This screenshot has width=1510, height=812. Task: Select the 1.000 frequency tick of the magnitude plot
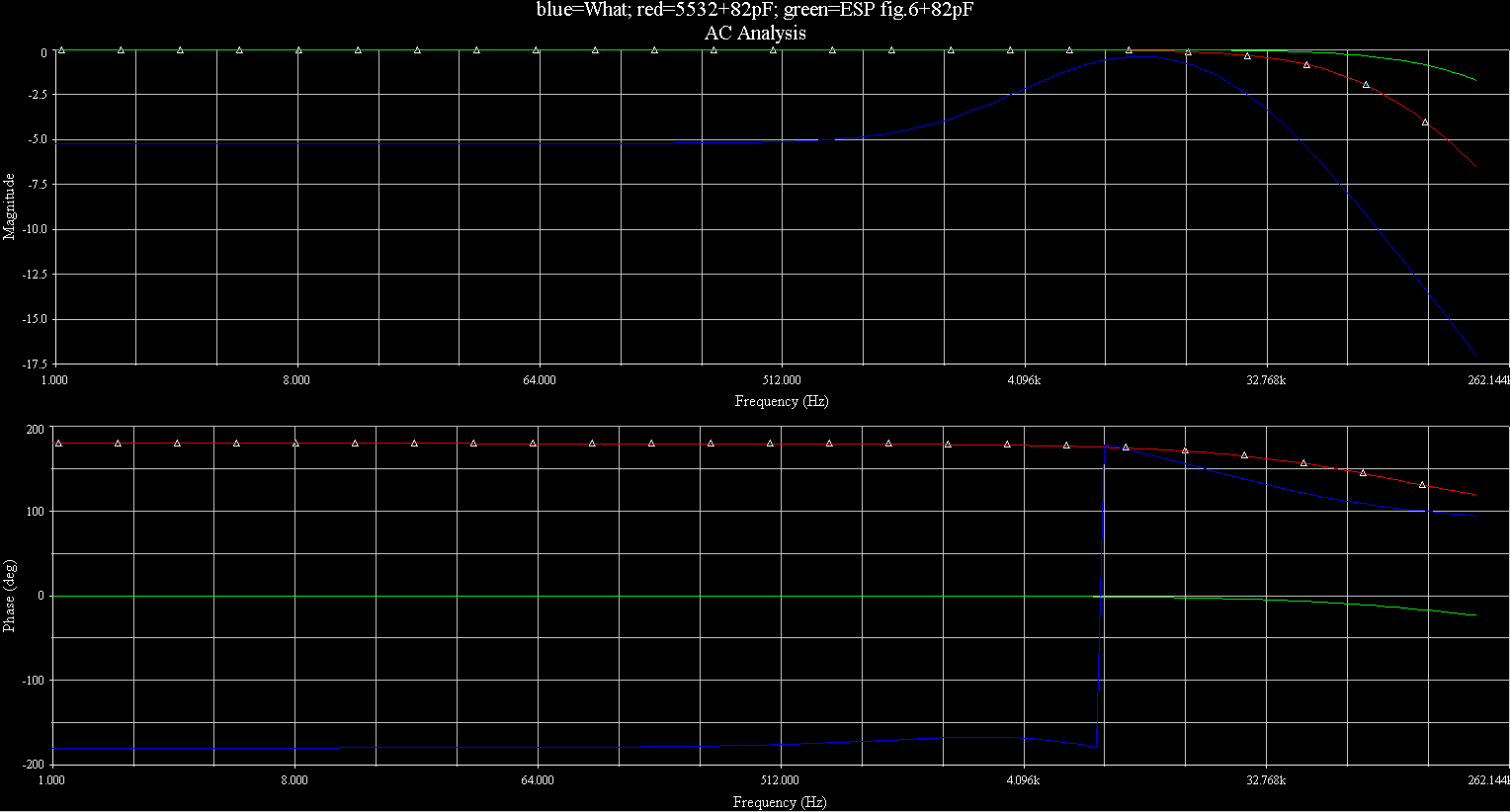(x=53, y=380)
